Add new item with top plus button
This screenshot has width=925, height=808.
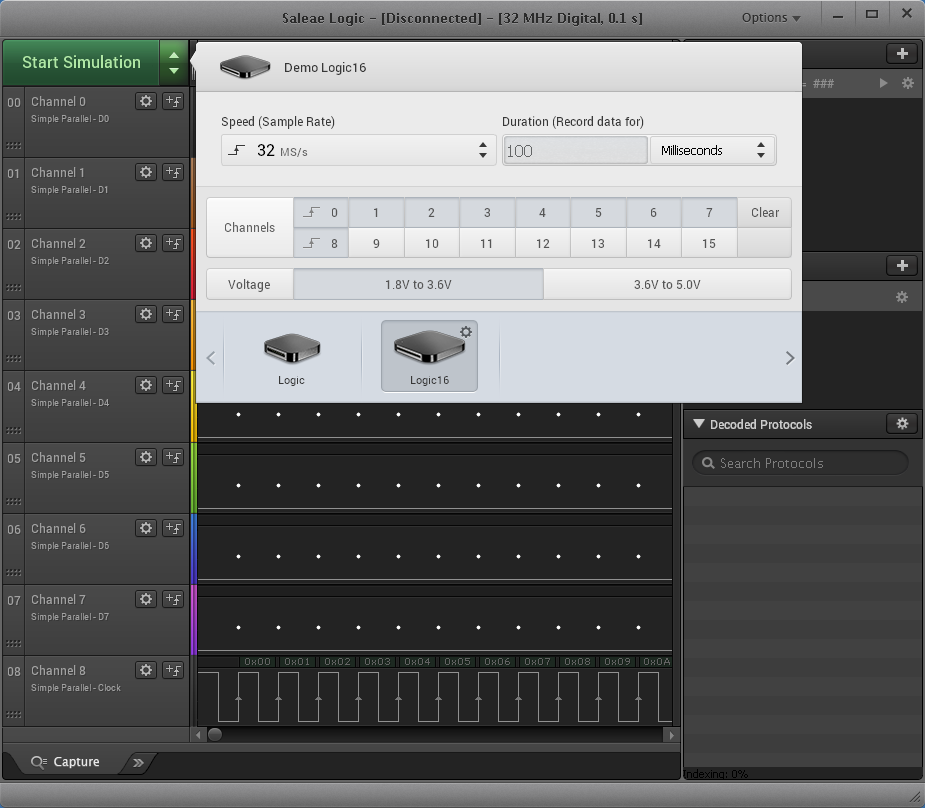point(902,54)
